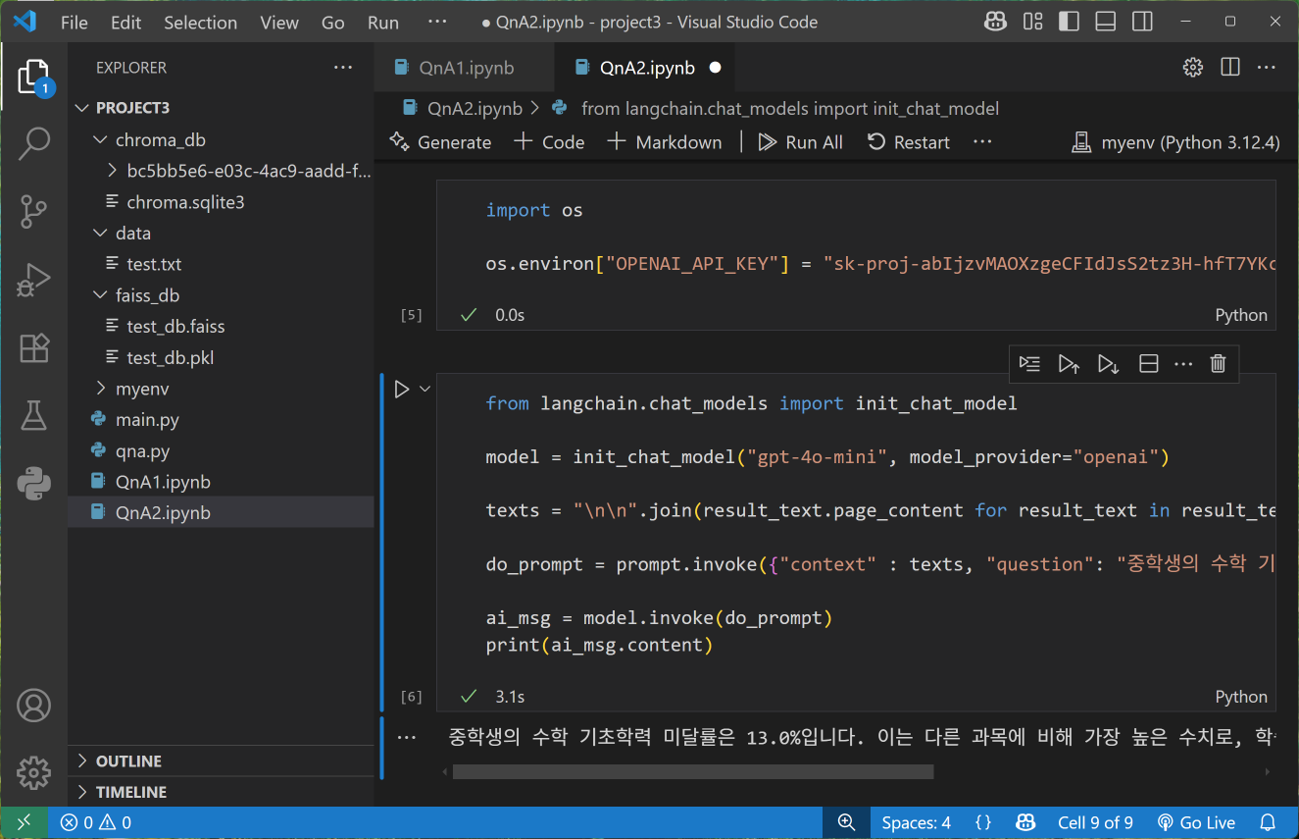Open run cell options dropdown arrow
This screenshot has height=839, width=1299.
[425, 389]
